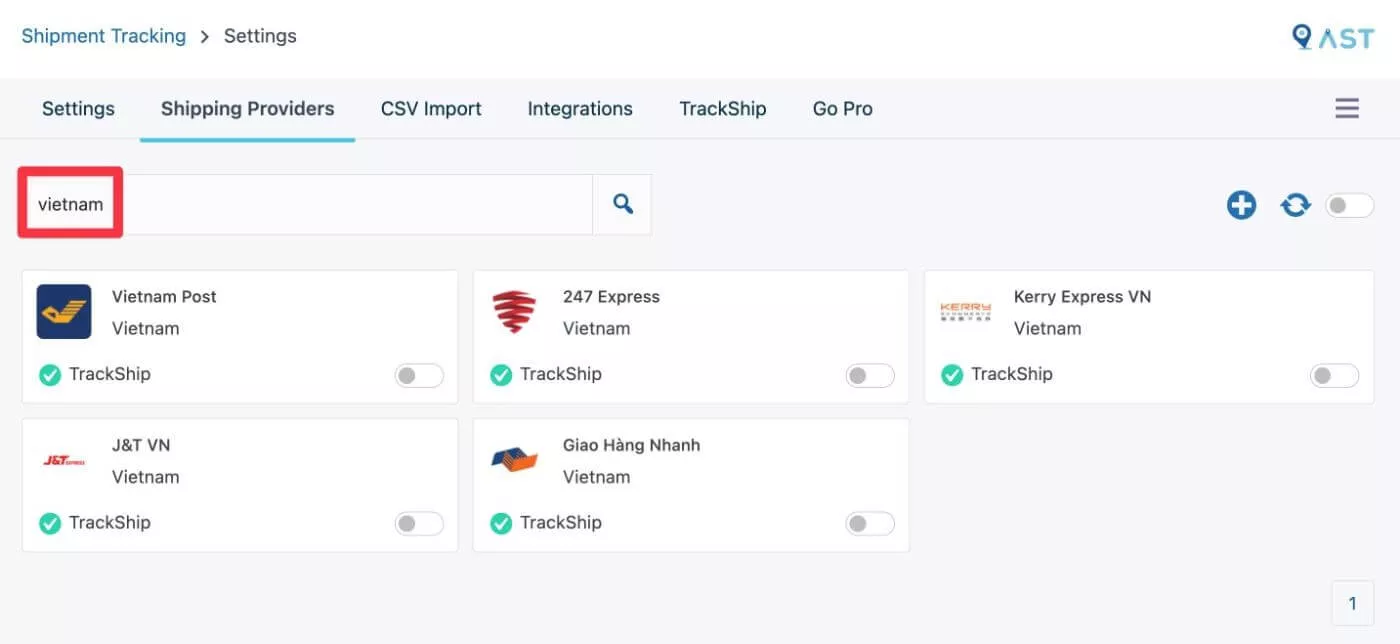Click the Kerry Express VN logo

coord(965,311)
